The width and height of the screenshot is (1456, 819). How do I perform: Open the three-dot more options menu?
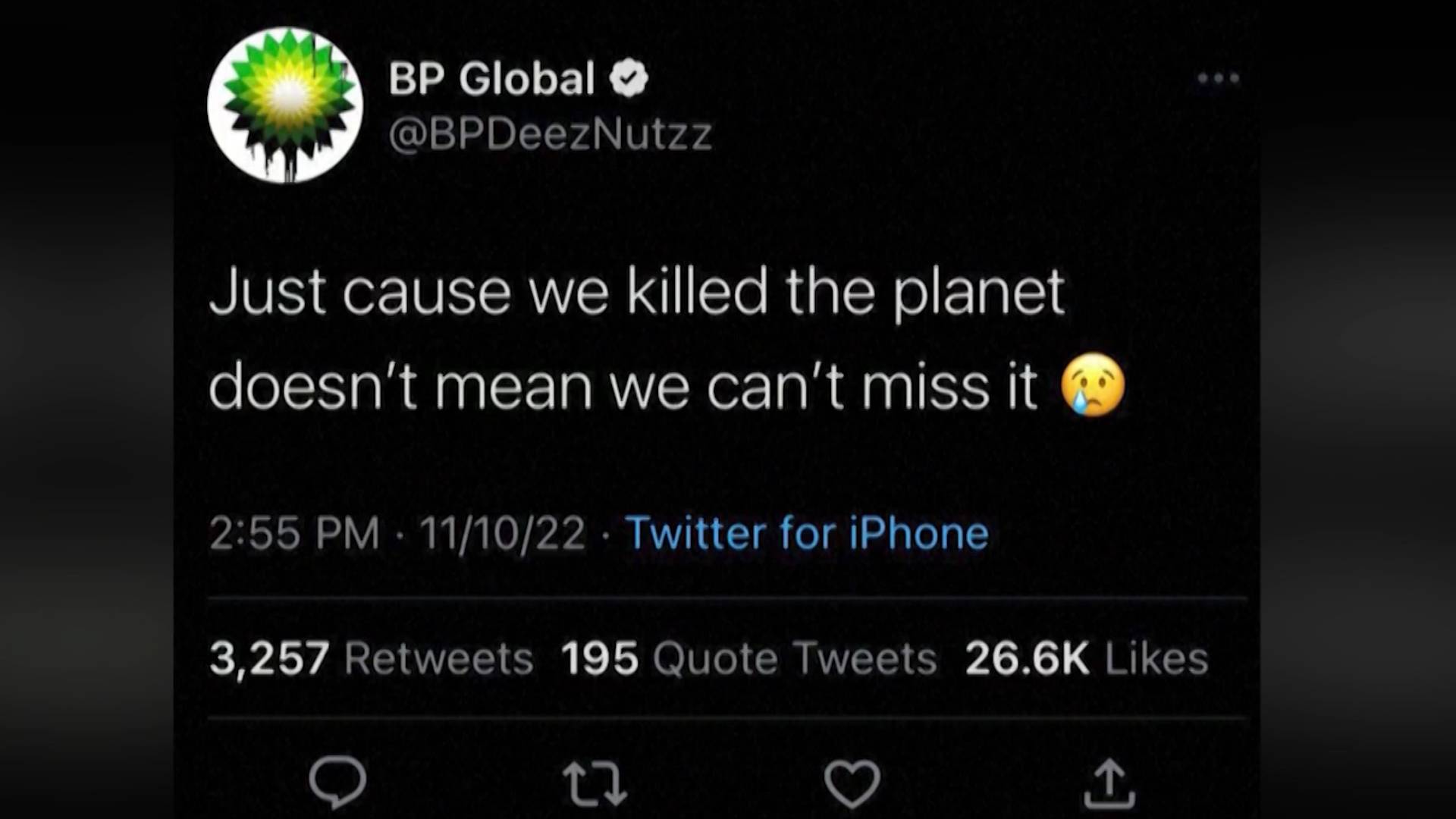(x=1218, y=78)
